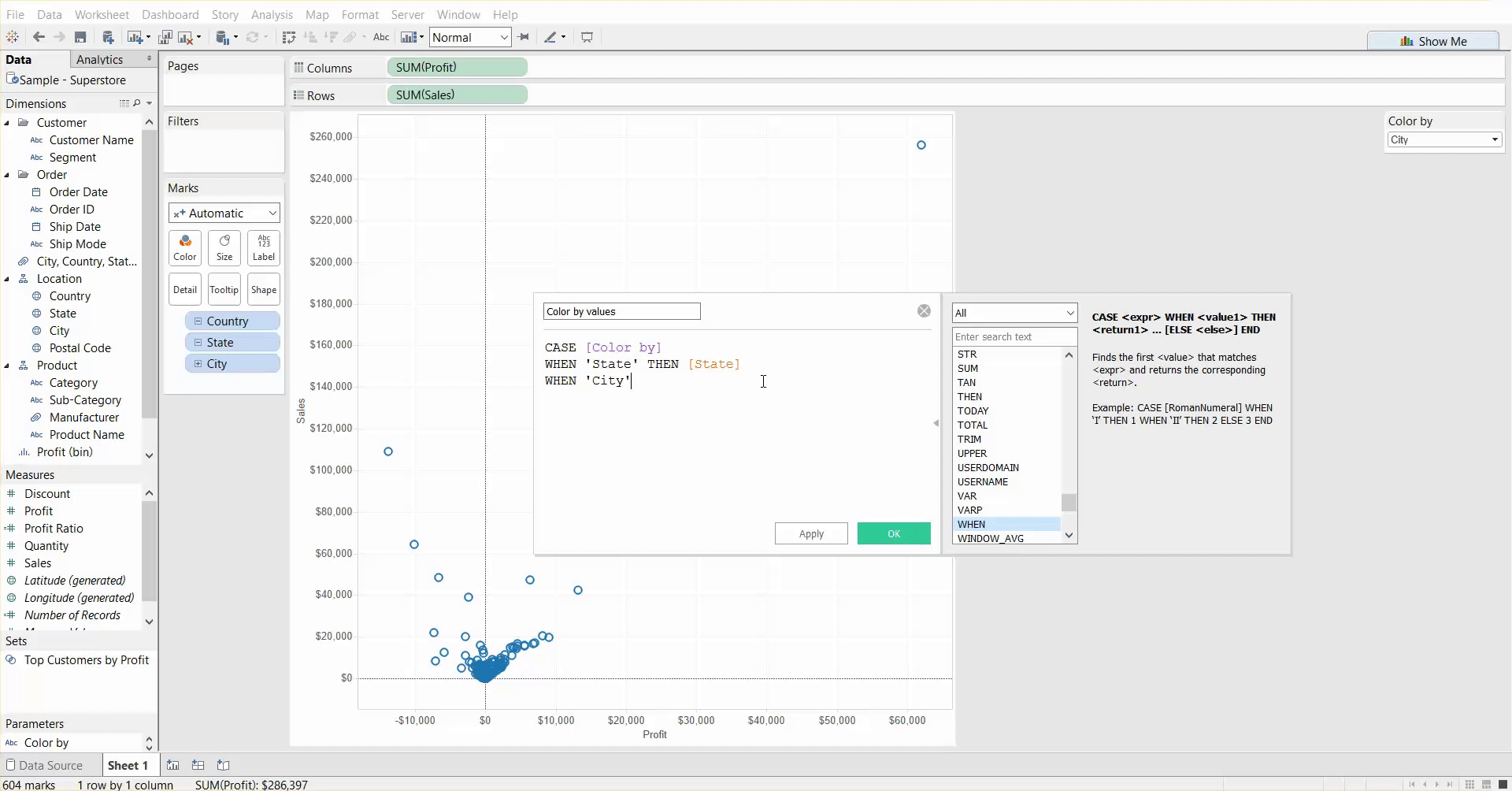Viewport: 1512px width, 791px height.
Task: Collapse the Country pill in Marks
Action: coord(198,321)
